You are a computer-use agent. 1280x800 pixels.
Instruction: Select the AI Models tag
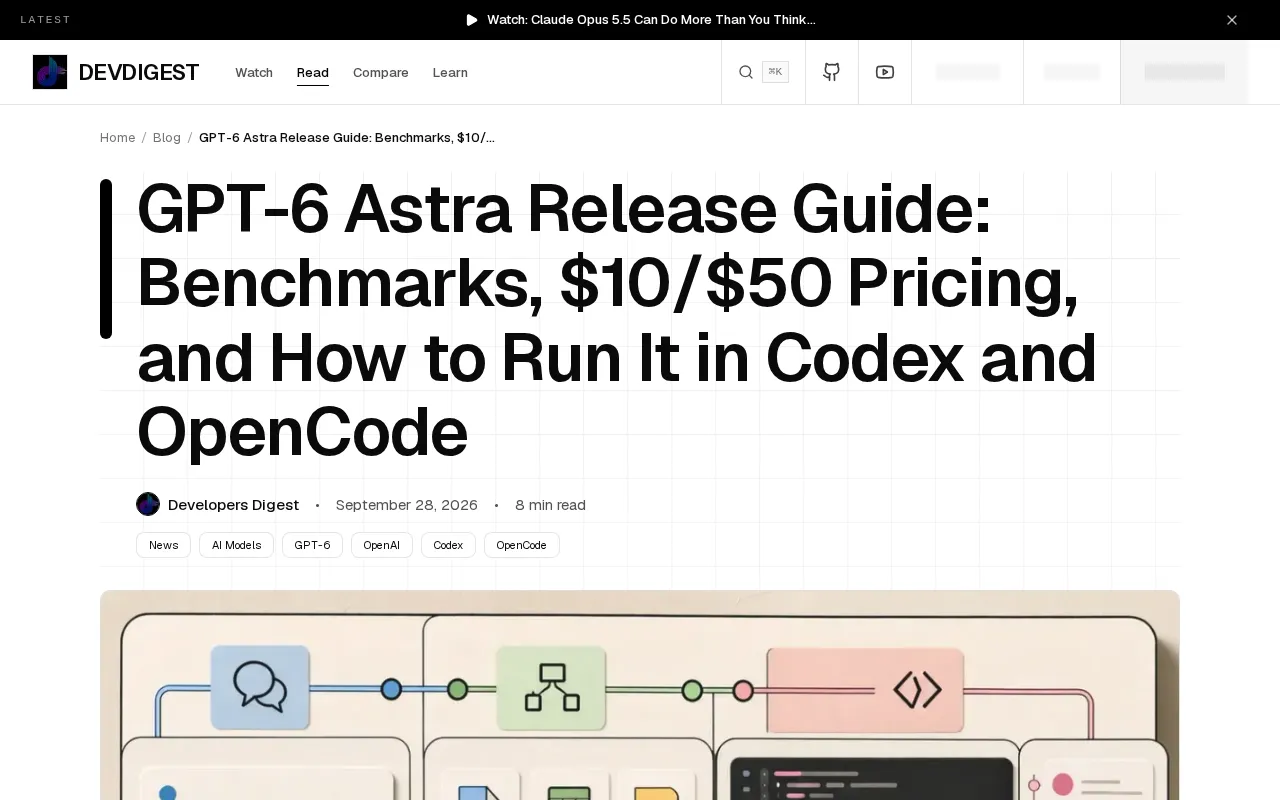pos(236,545)
